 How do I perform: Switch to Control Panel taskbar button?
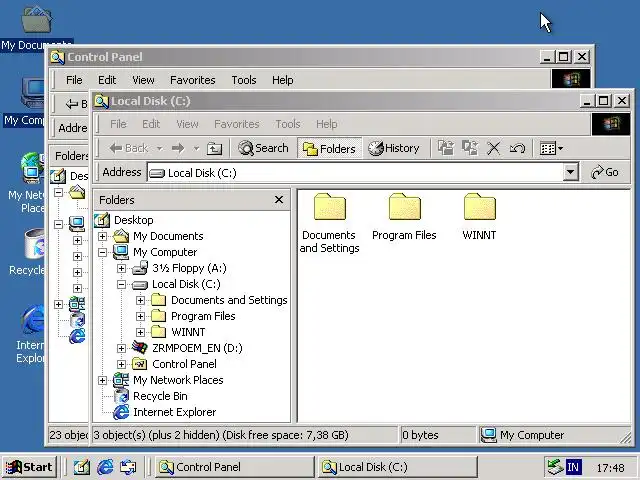point(235,467)
